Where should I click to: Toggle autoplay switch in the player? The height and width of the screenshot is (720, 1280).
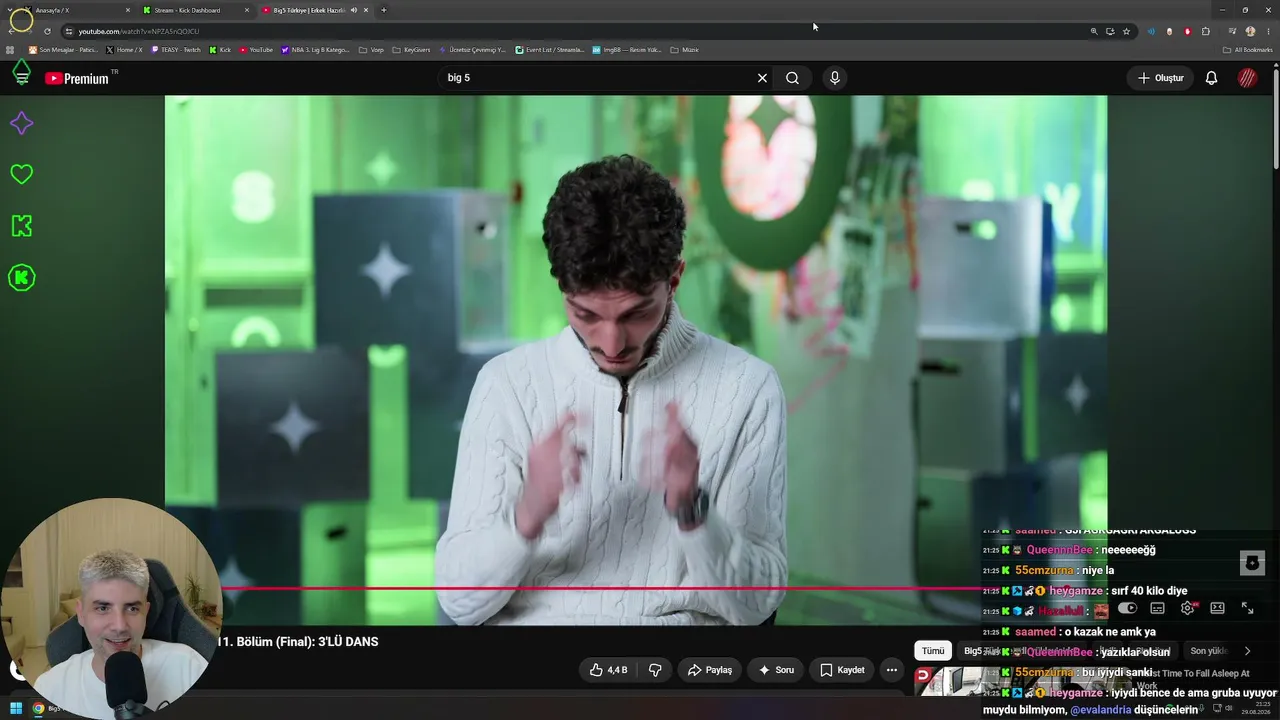click(1127, 608)
